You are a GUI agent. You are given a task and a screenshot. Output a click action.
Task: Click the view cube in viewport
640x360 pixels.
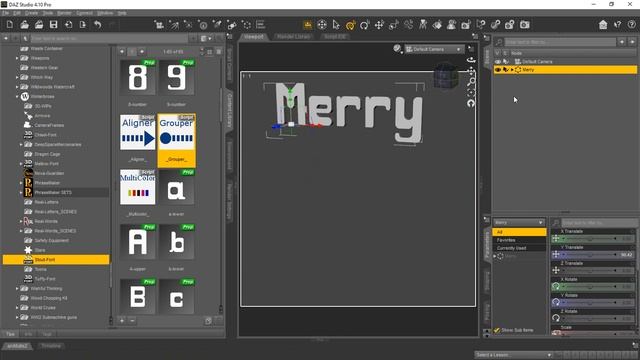point(446,76)
